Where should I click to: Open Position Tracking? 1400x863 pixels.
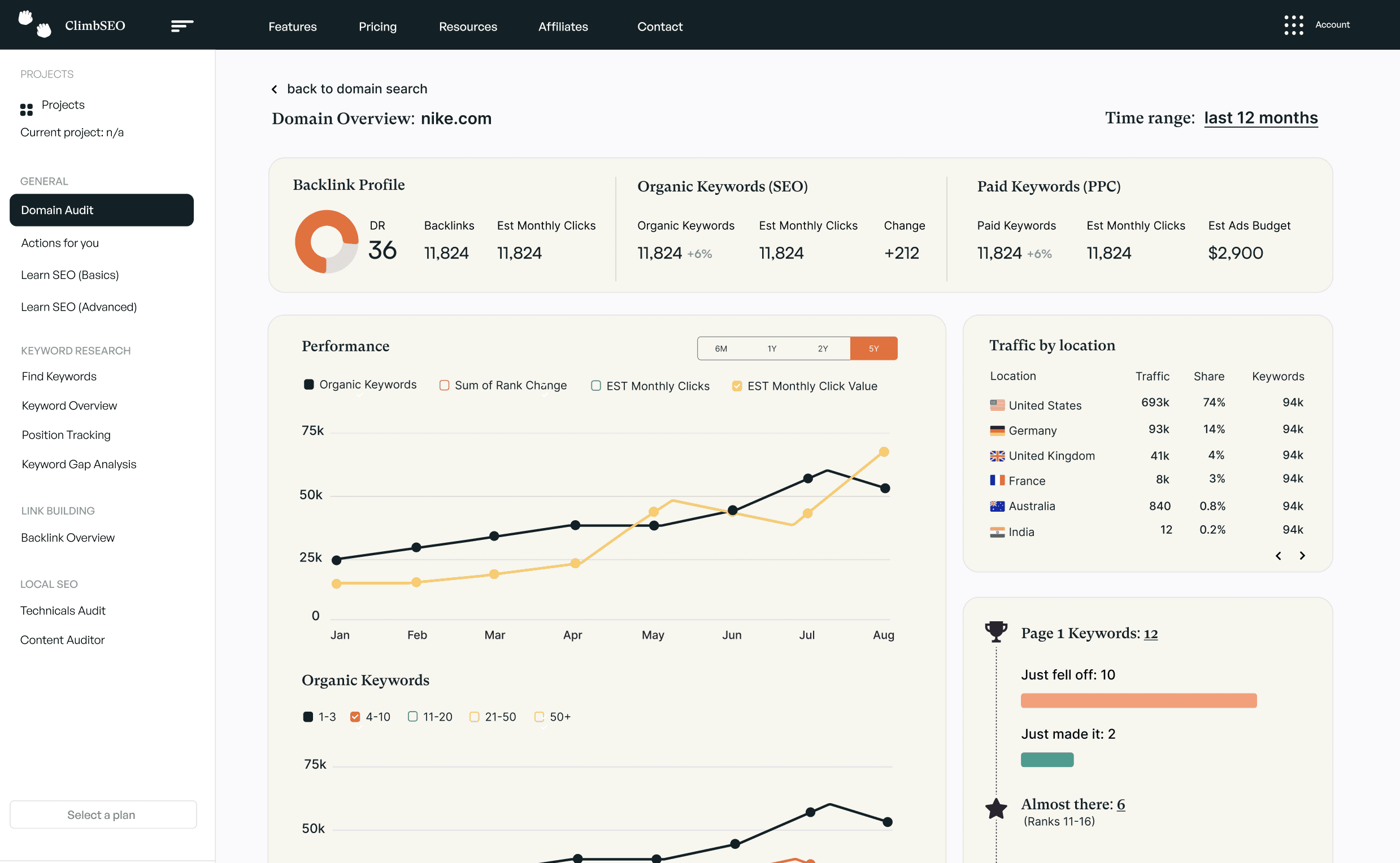tap(66, 435)
